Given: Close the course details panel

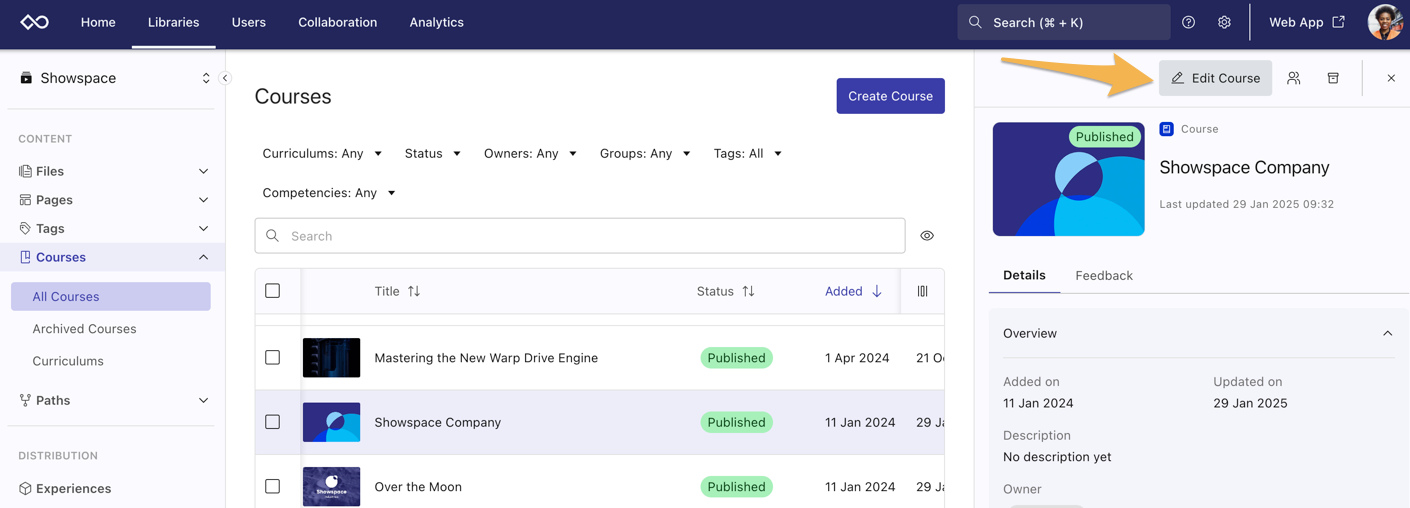Looking at the screenshot, I should pyautogui.click(x=1391, y=78).
